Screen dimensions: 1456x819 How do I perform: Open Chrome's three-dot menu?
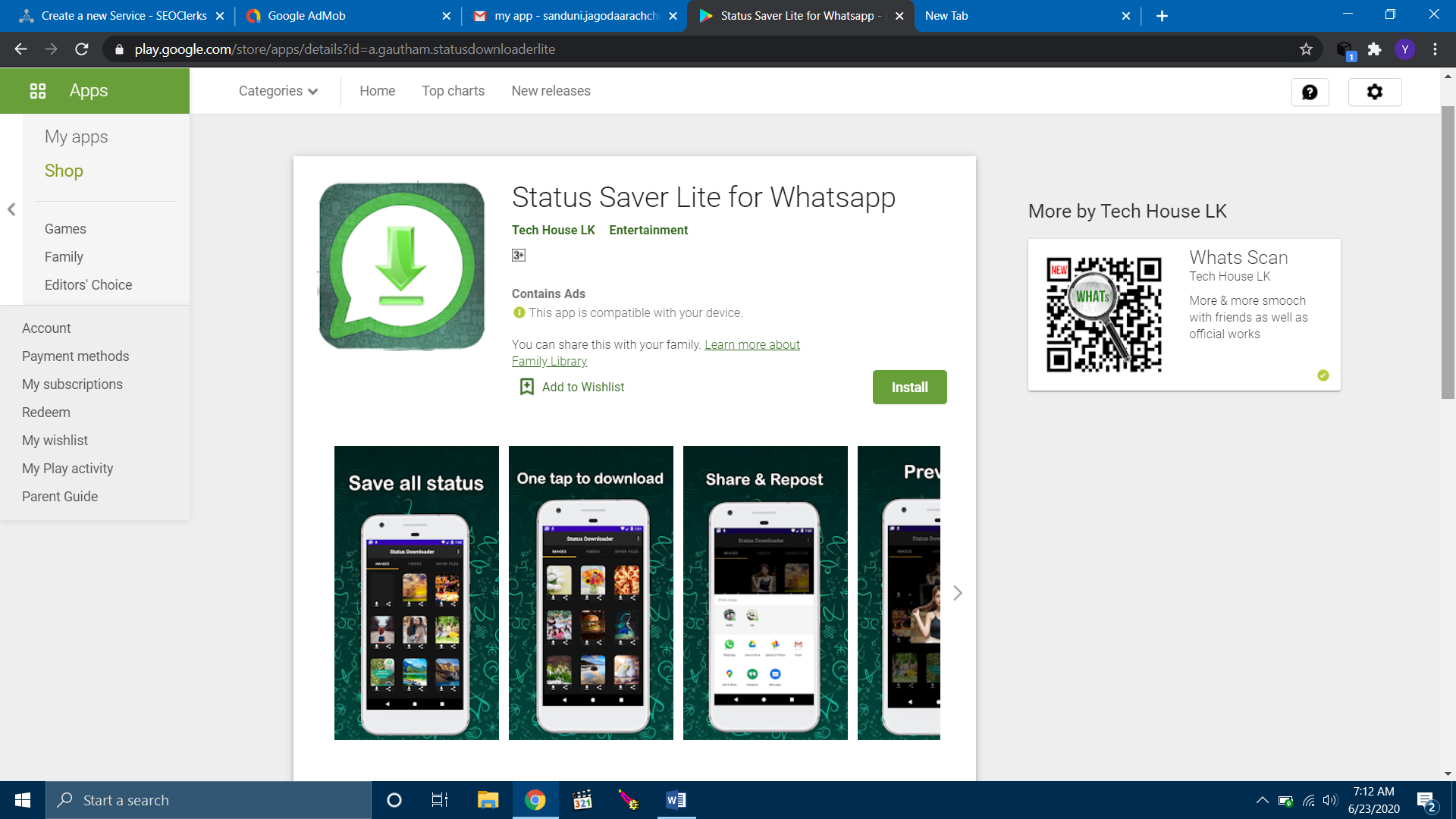(1435, 49)
